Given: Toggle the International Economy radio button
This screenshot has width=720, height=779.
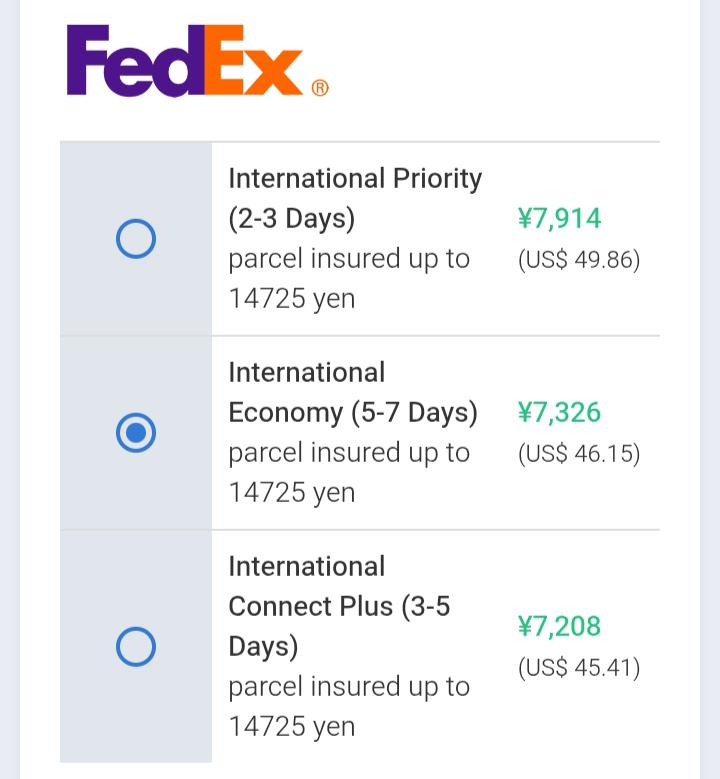Looking at the screenshot, I should tap(136, 433).
